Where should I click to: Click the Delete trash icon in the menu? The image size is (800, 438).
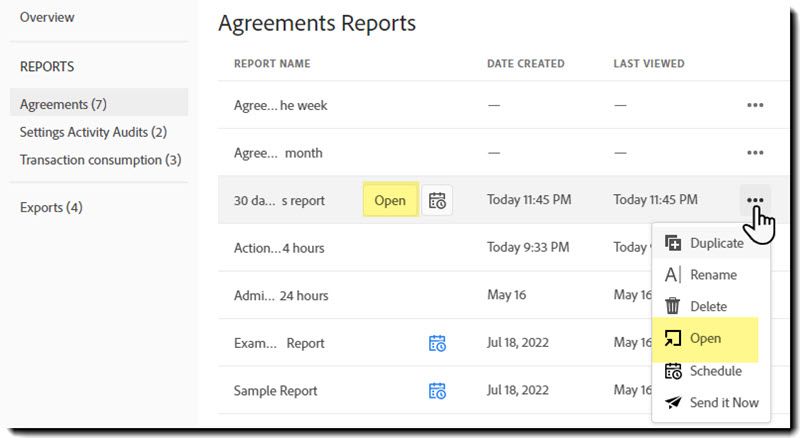coord(673,306)
